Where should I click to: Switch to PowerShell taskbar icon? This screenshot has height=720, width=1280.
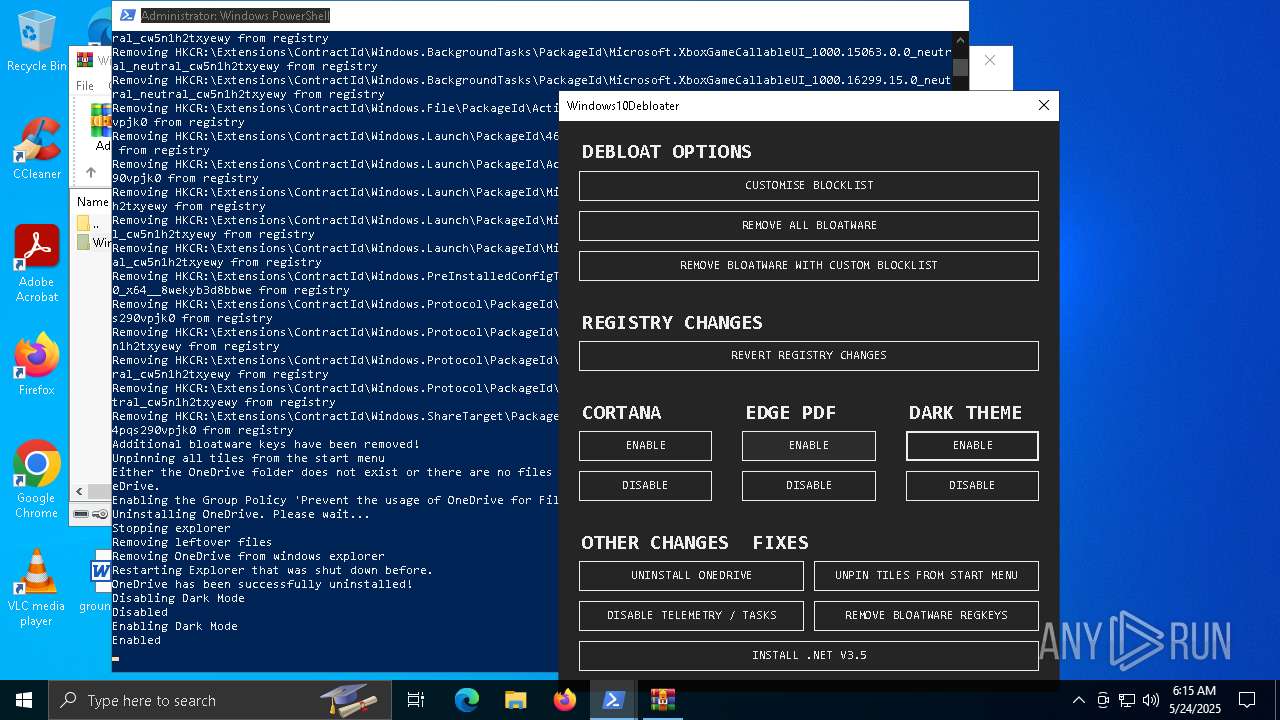[614, 700]
